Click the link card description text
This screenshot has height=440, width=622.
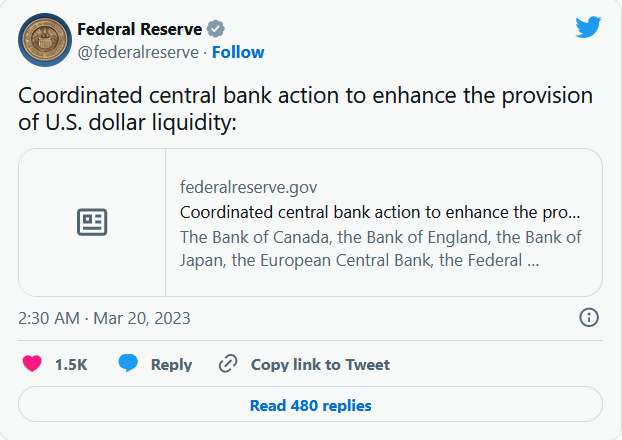(x=380, y=249)
